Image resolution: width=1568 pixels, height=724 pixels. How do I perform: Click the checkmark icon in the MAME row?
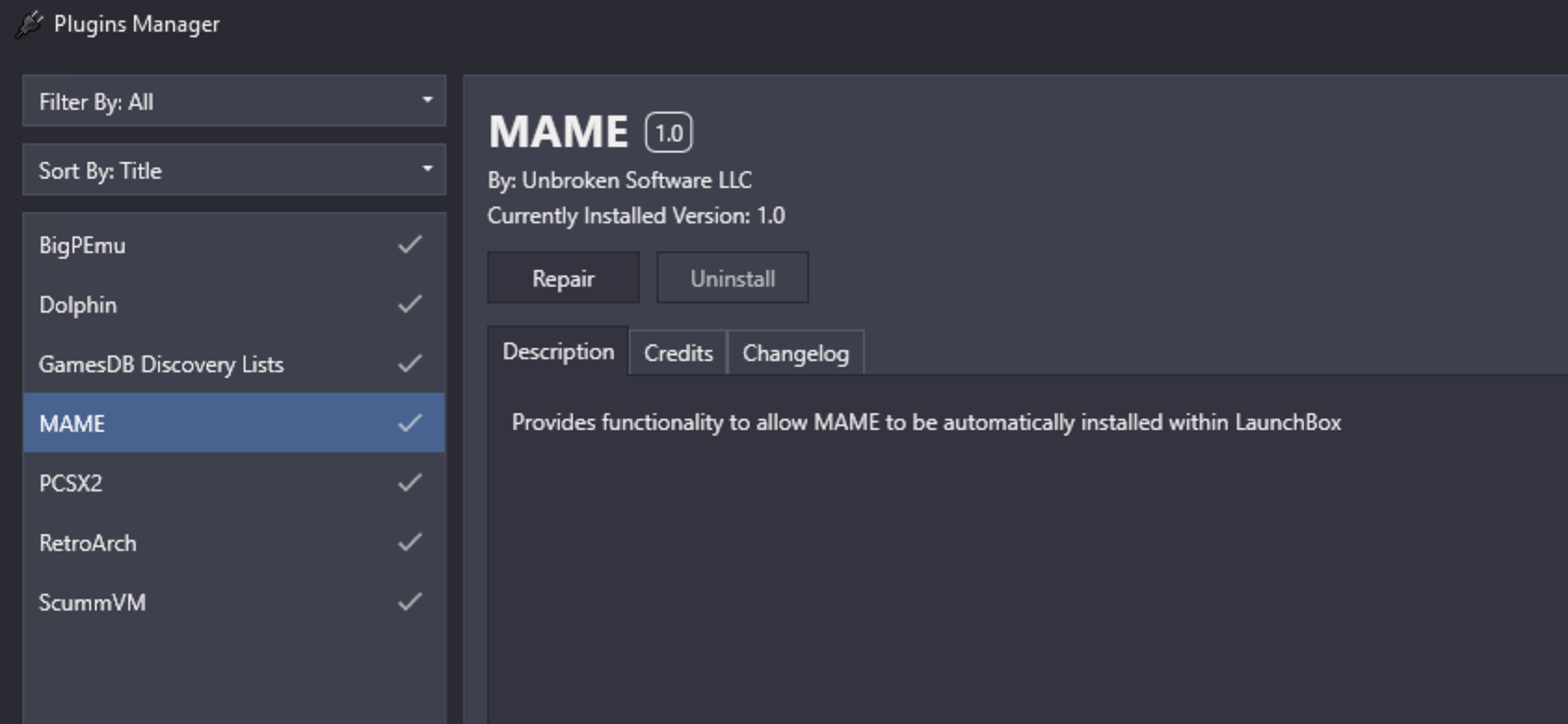click(x=410, y=423)
